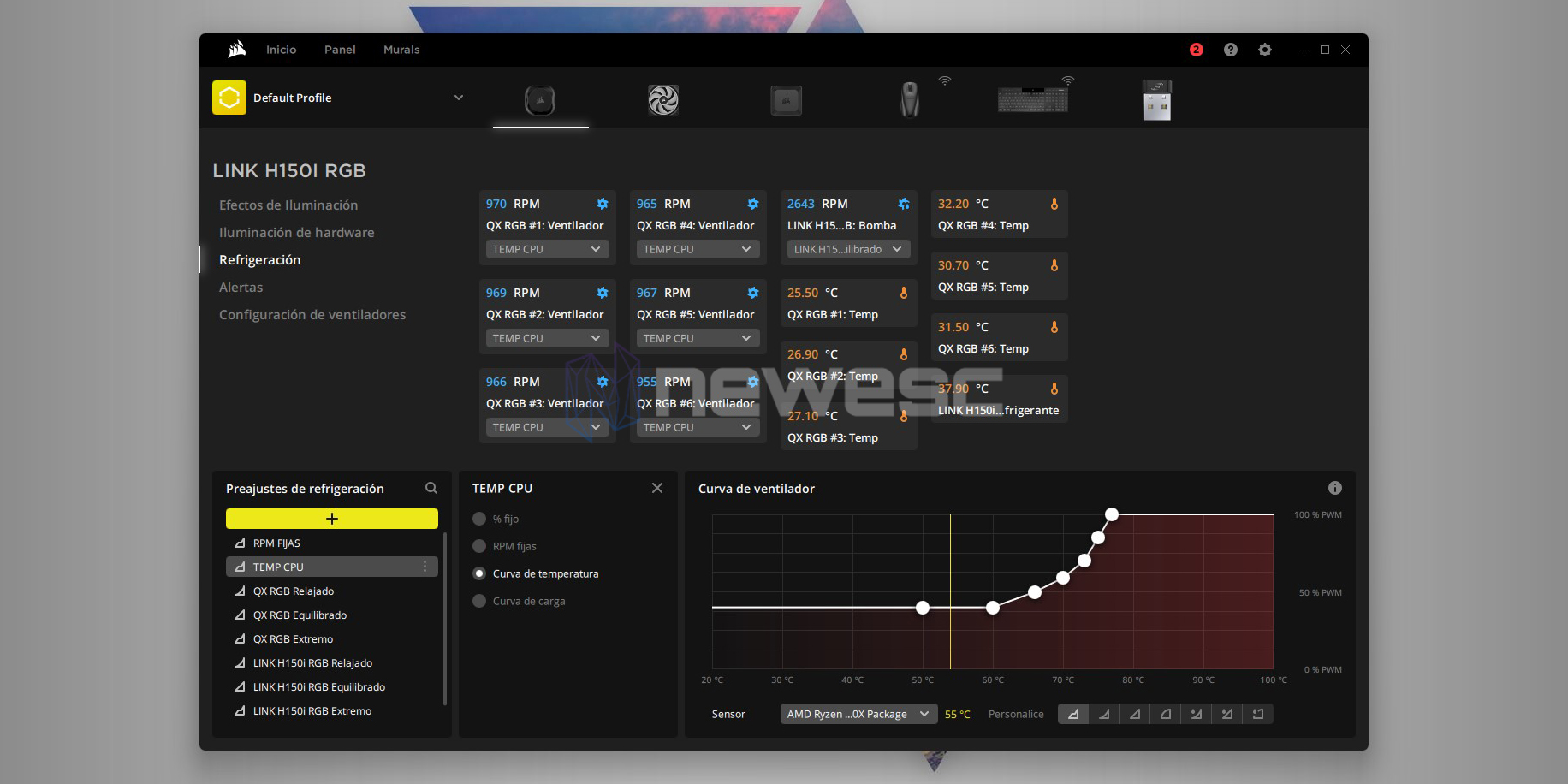Image resolution: width=1568 pixels, height=784 pixels.
Task: Click gear icon on QX RGB #4 fan tile
Action: (x=753, y=204)
